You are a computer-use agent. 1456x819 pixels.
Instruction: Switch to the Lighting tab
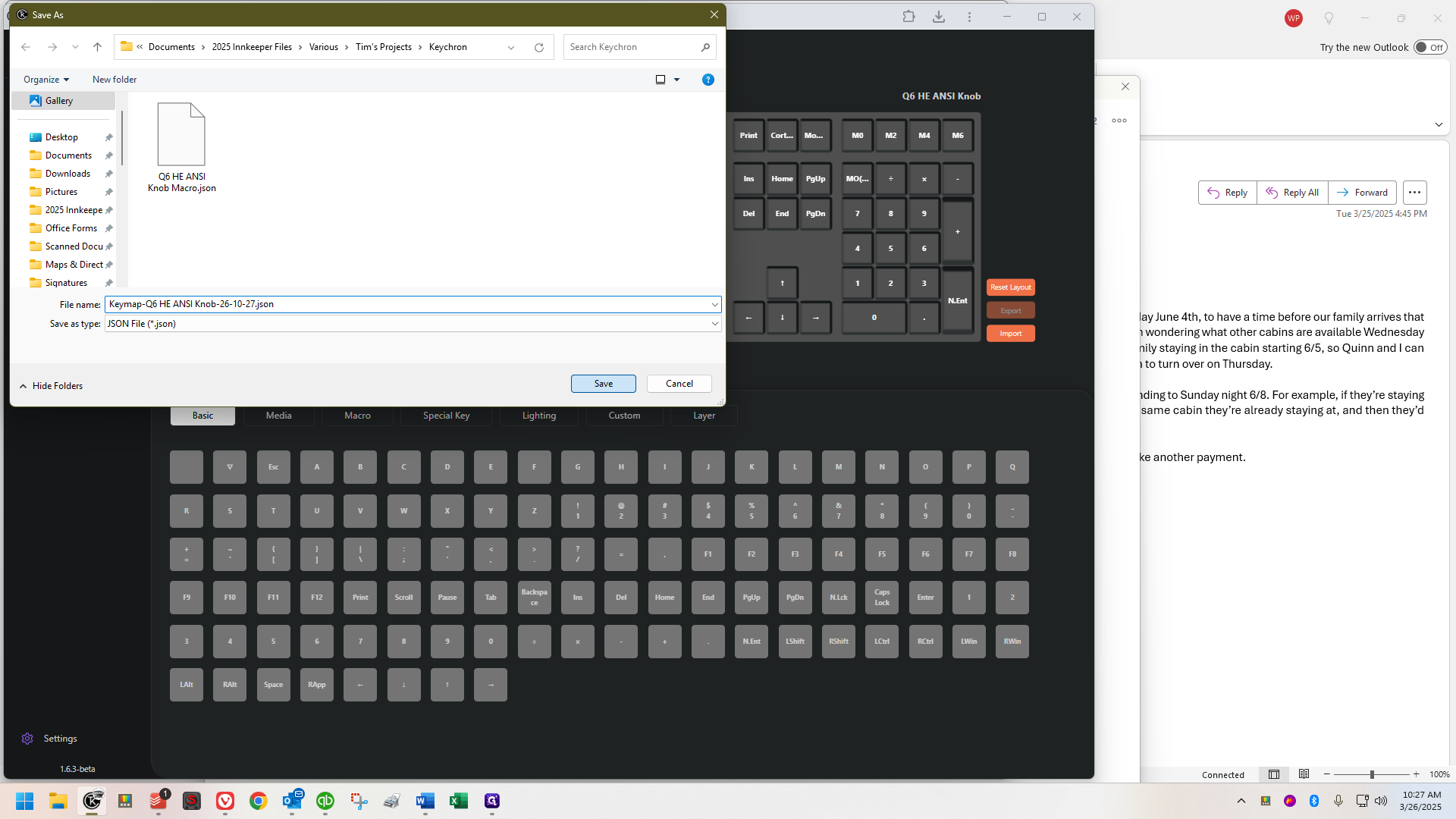pyautogui.click(x=538, y=416)
